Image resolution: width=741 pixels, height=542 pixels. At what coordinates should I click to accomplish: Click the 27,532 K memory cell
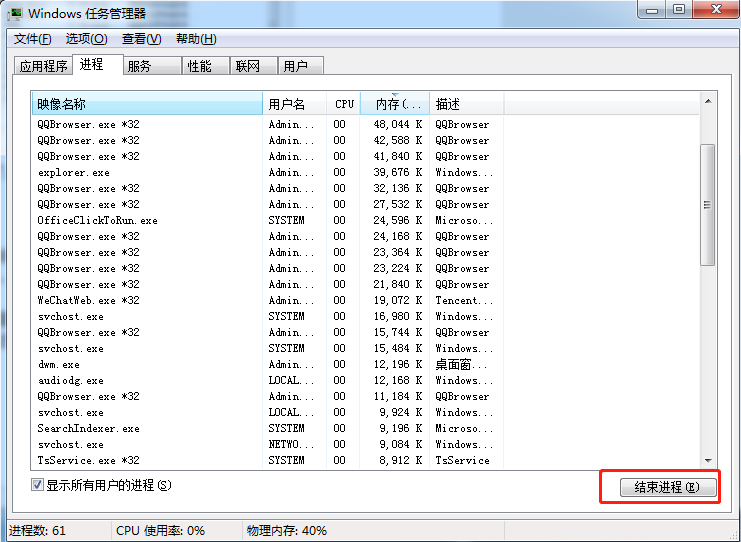pyautogui.click(x=398, y=204)
